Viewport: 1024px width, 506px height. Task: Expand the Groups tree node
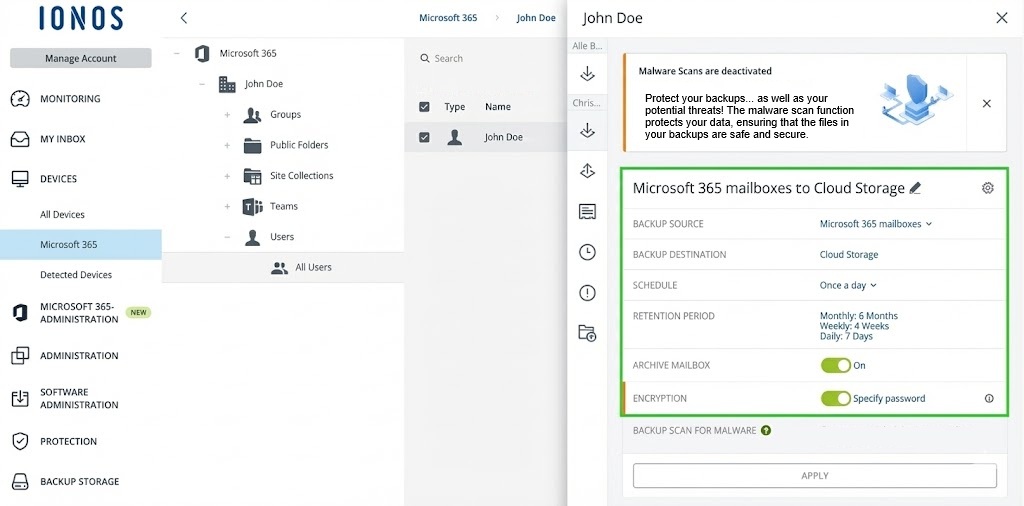coord(227,115)
